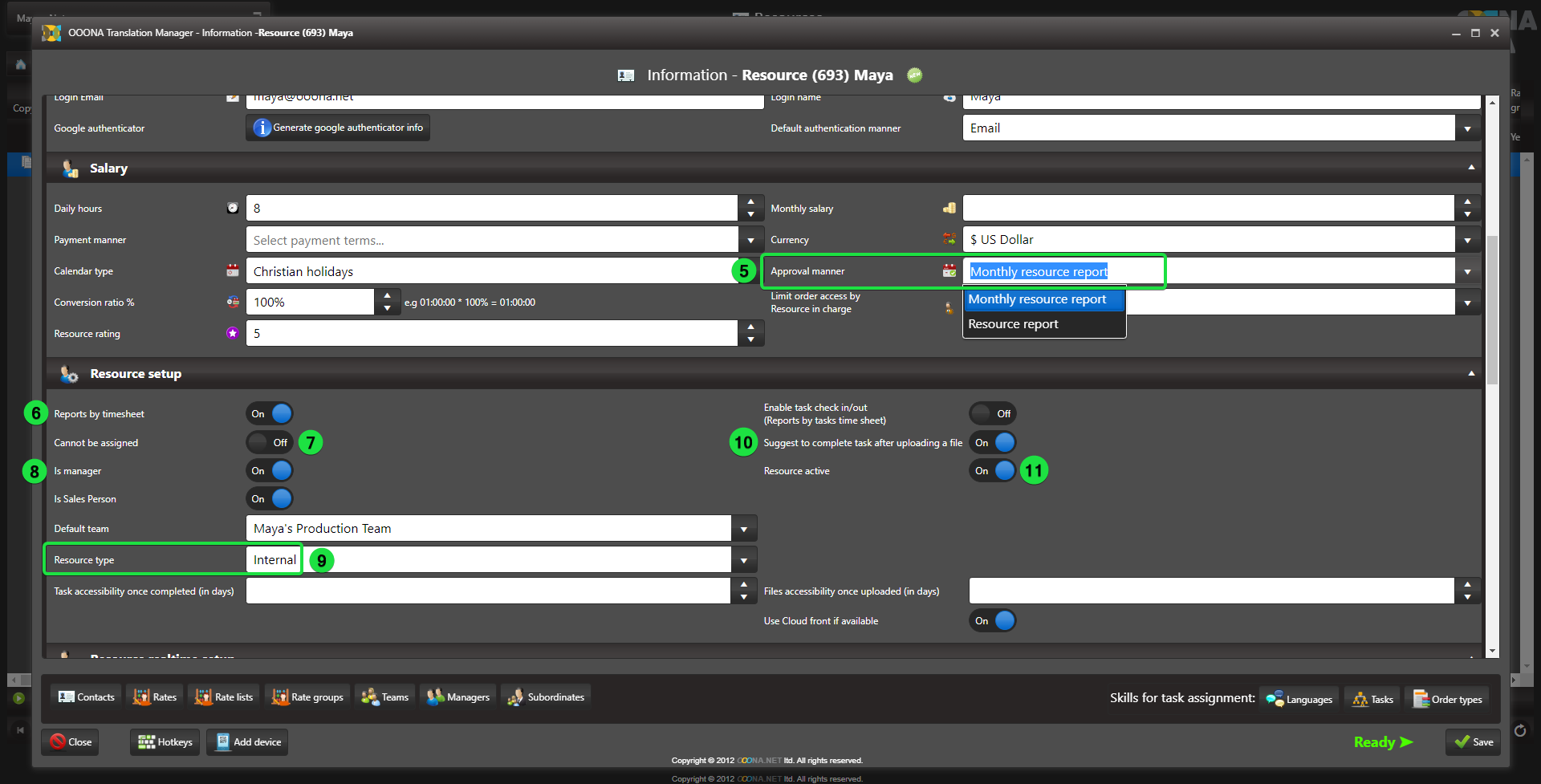Select Resource report option in list
Image resolution: width=1541 pixels, height=784 pixels.
point(1013,324)
